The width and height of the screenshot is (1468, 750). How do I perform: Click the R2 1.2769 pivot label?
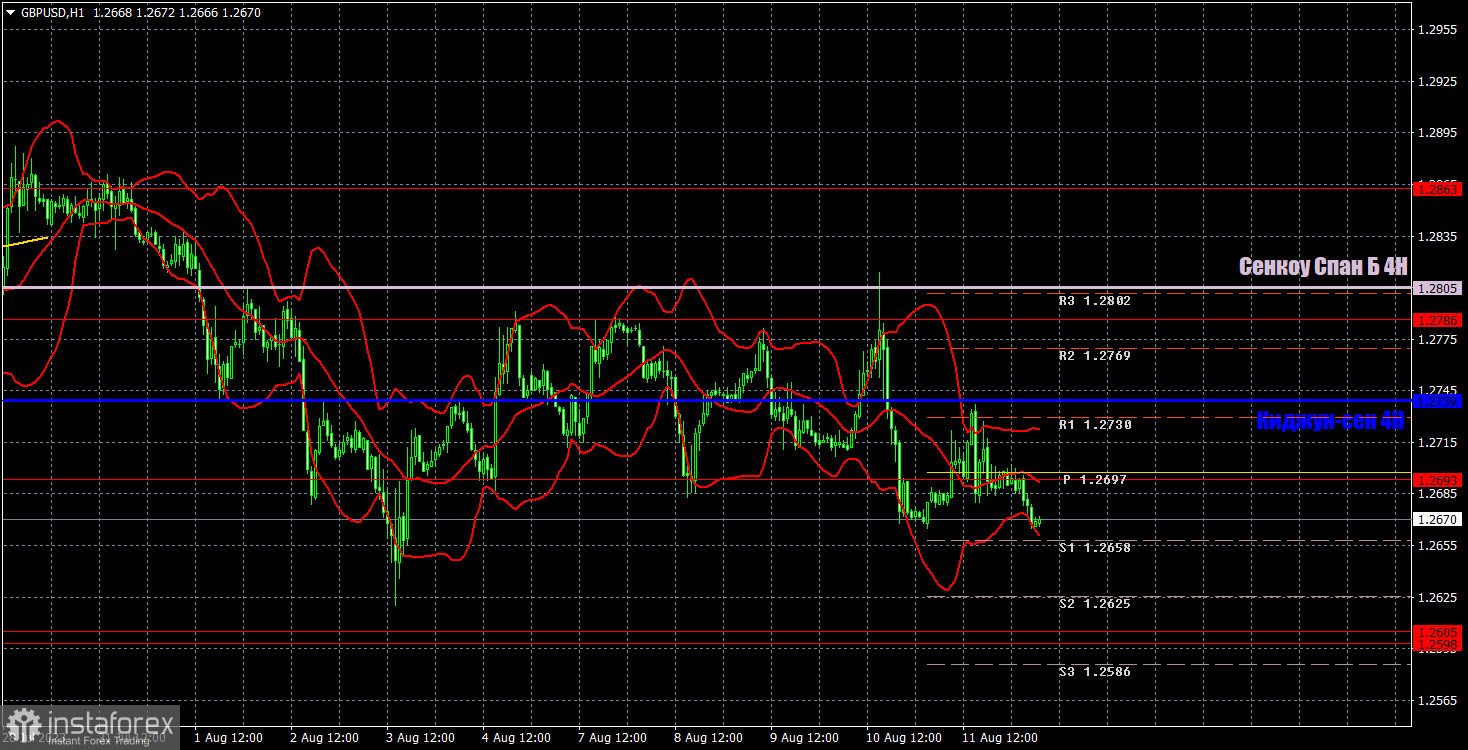(1096, 355)
